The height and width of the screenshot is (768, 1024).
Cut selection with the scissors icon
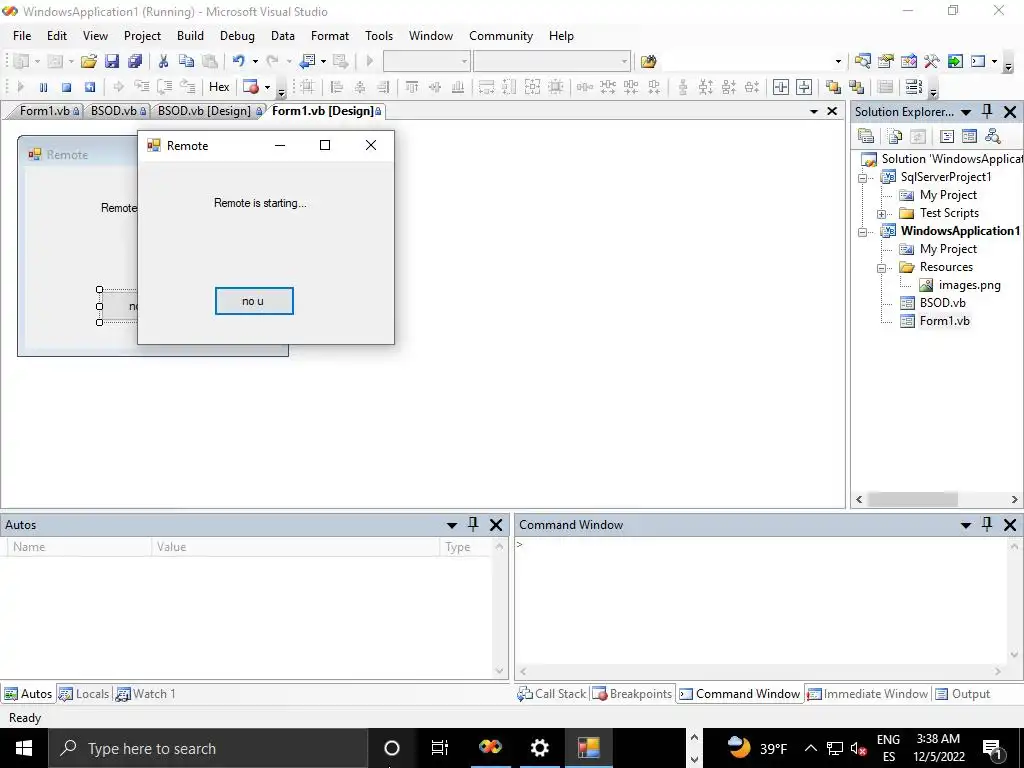pos(163,61)
